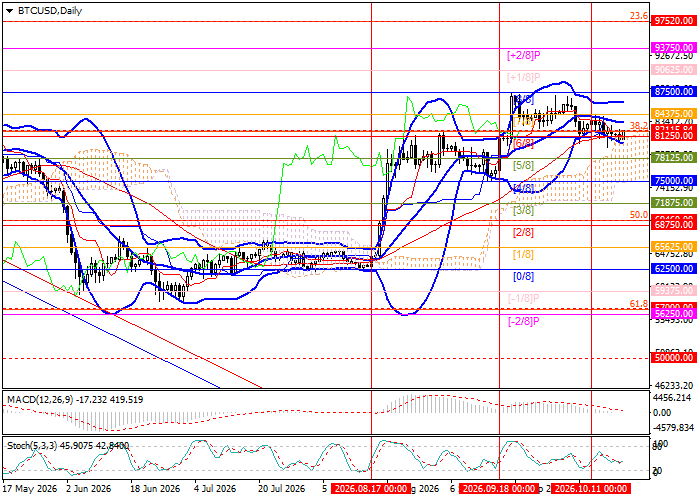This screenshot has height=500, width=700.
Task: Select the 84375.00 orange price label
Action: pyautogui.click(x=674, y=114)
